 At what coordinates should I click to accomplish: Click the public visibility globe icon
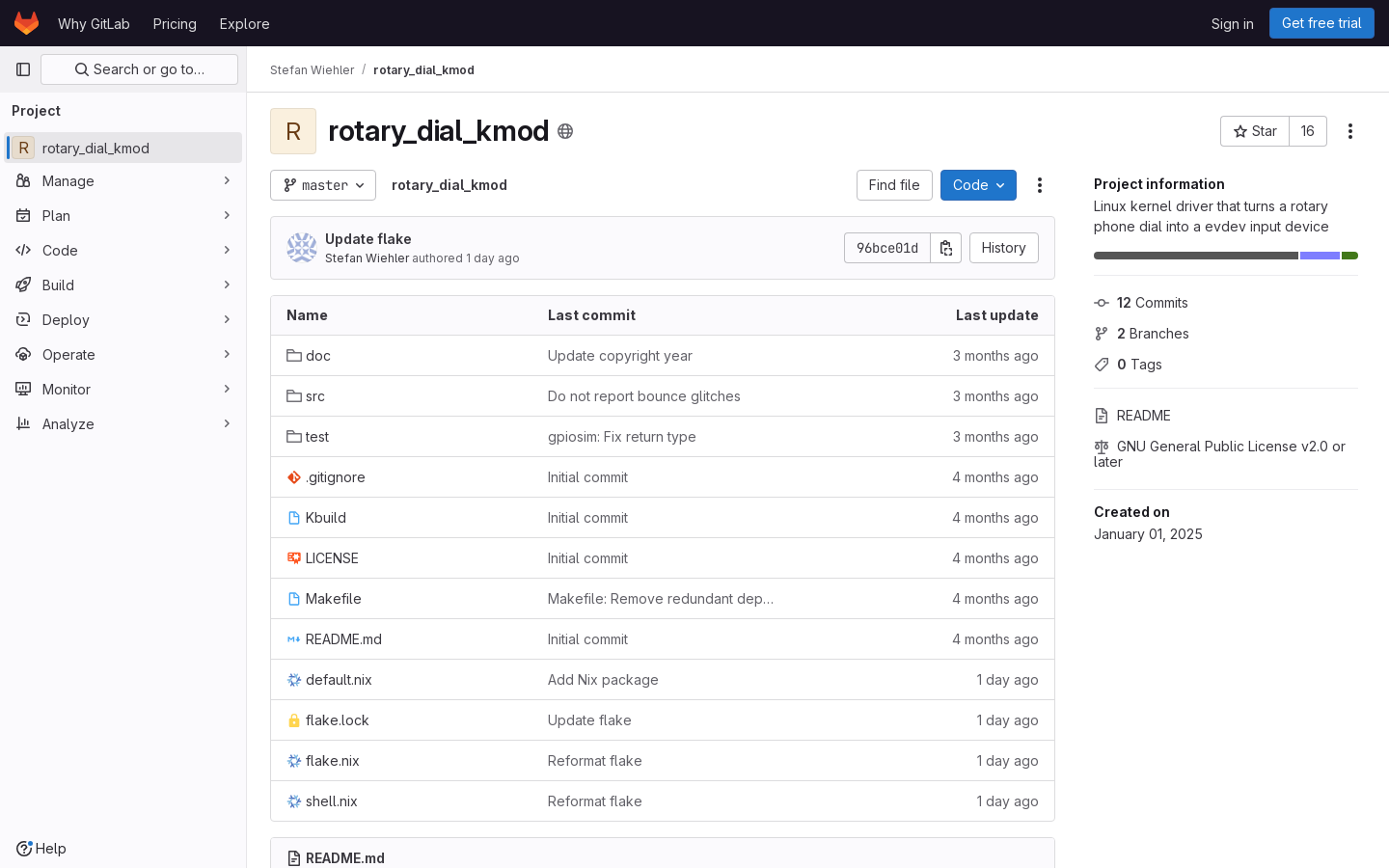point(565,131)
